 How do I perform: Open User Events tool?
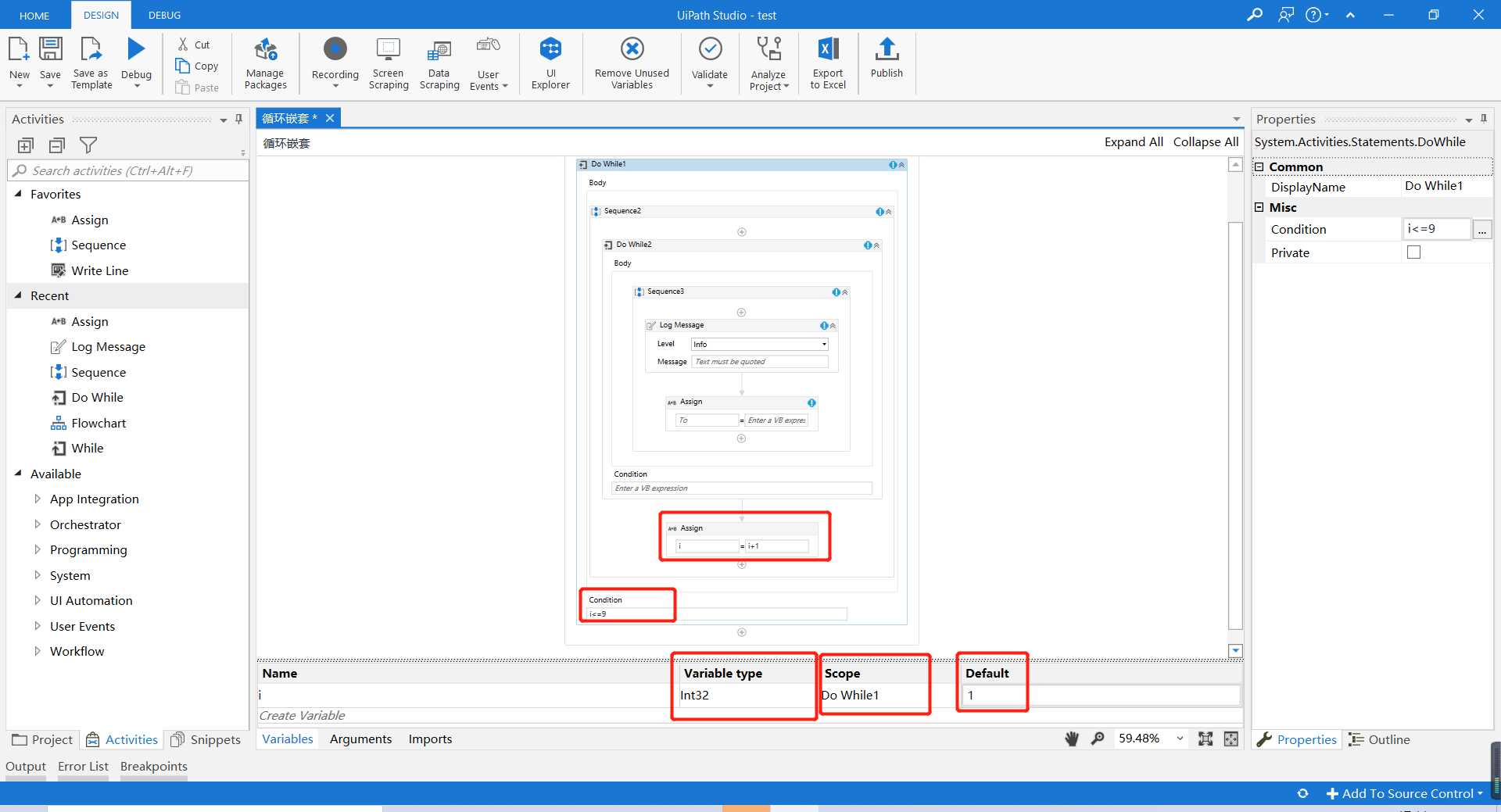489,64
